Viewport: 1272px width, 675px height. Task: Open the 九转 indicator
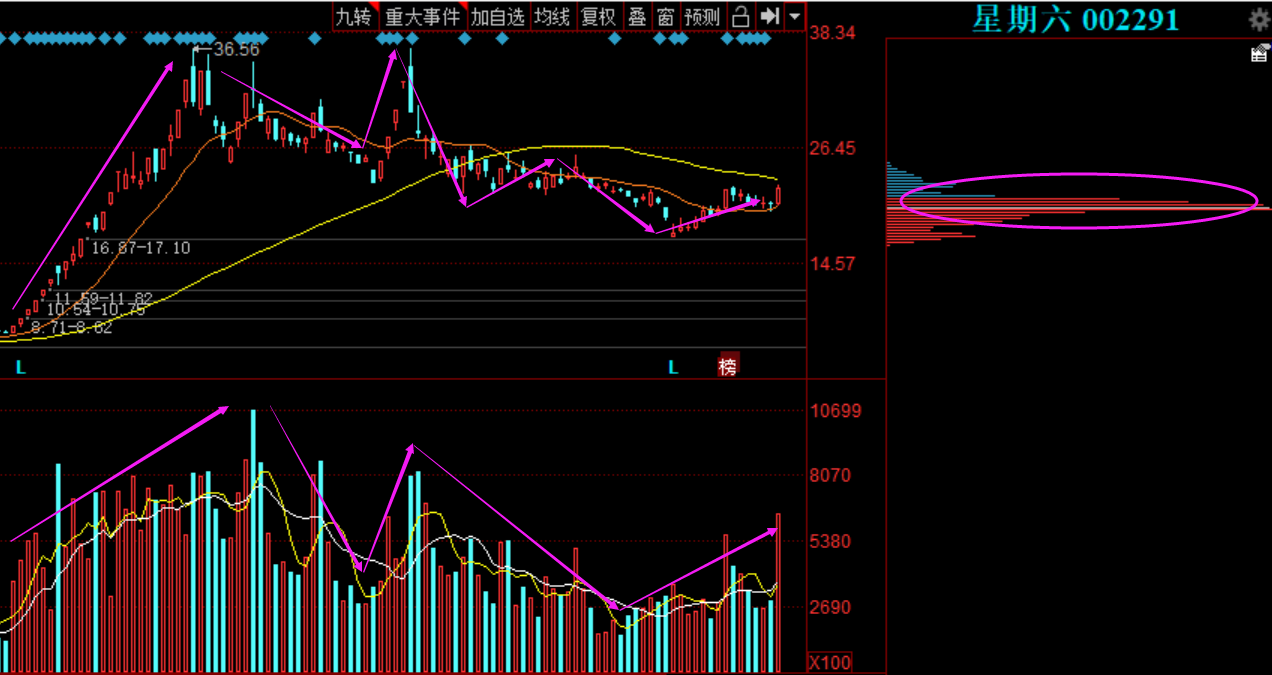pyautogui.click(x=353, y=16)
